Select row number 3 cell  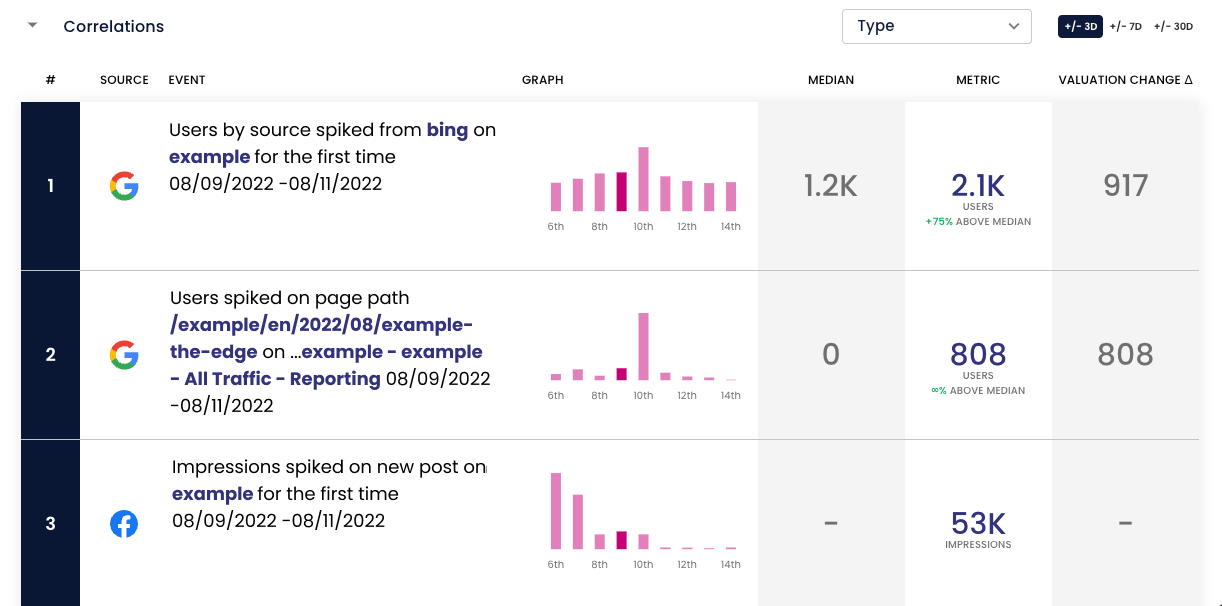coord(50,523)
